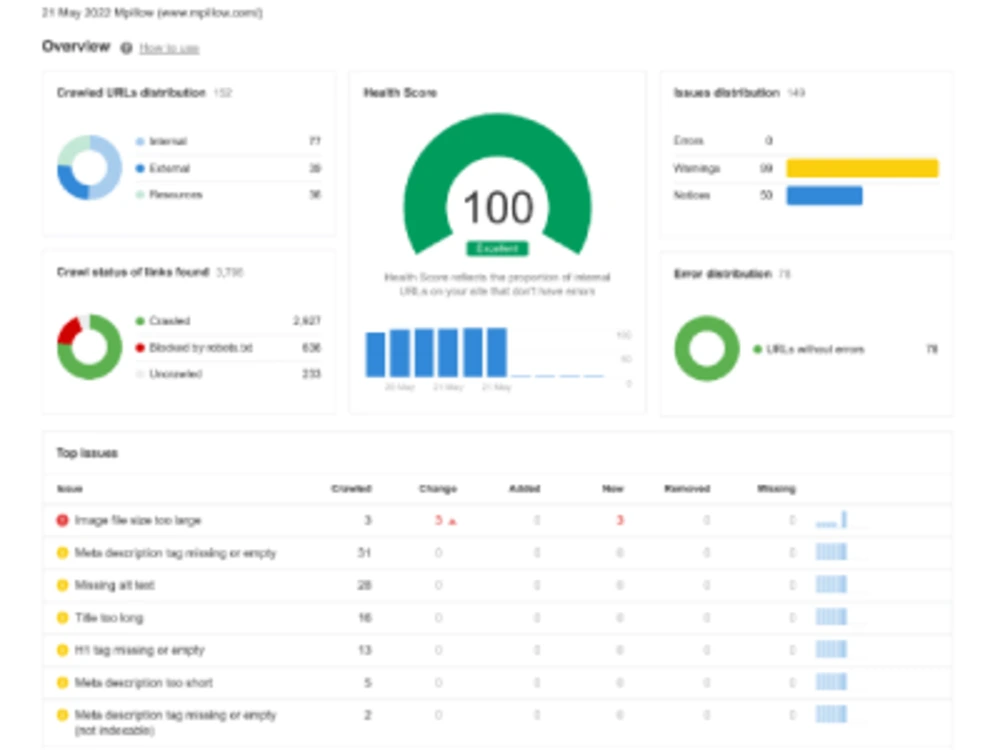Click the red error icon for Image file size too large

(62, 520)
